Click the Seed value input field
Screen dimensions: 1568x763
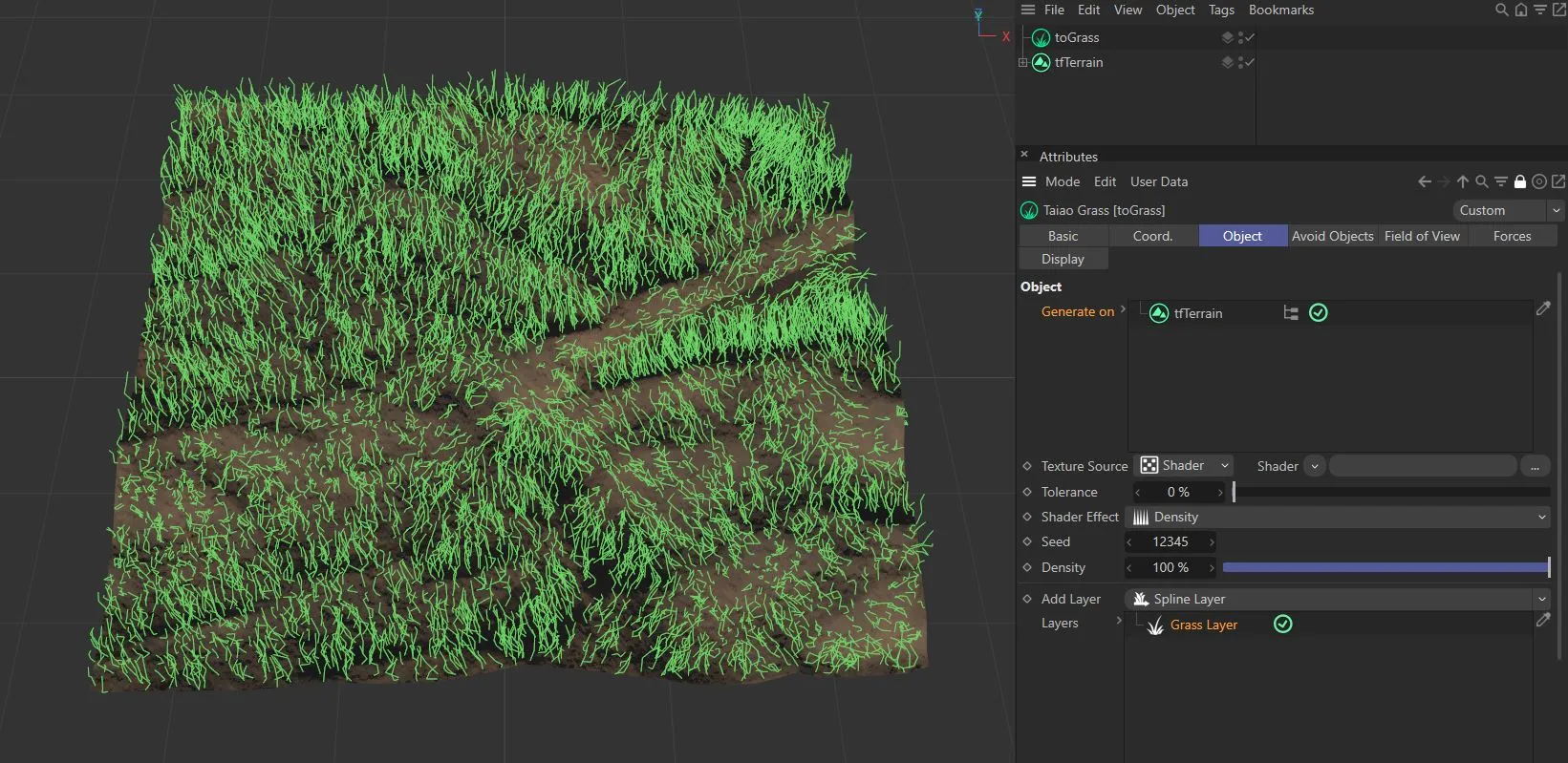[x=1171, y=541]
